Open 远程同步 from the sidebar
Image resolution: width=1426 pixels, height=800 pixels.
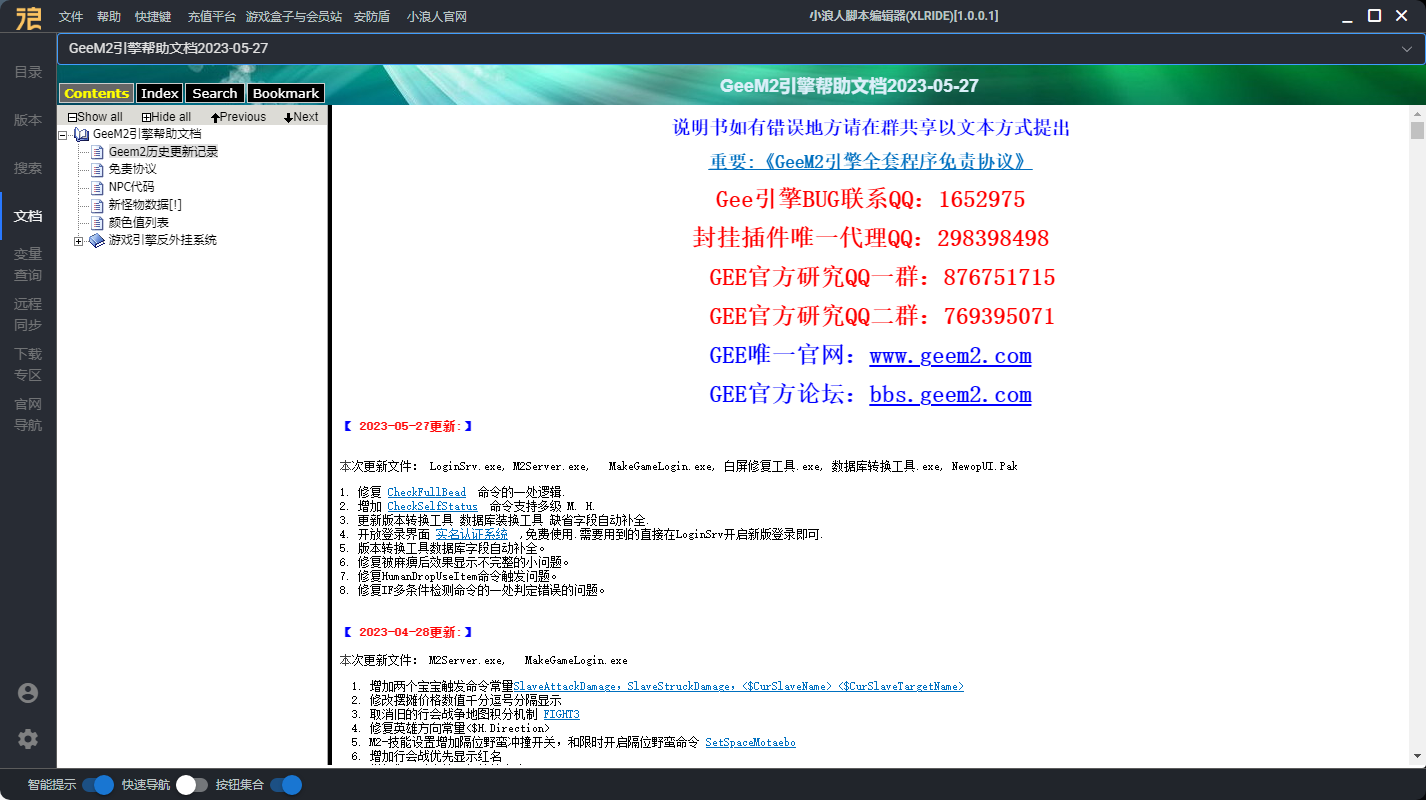click(28, 313)
